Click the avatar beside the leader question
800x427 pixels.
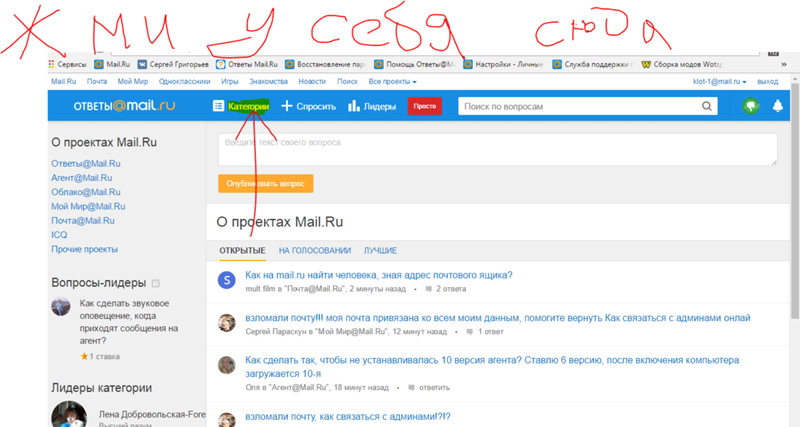point(61,307)
